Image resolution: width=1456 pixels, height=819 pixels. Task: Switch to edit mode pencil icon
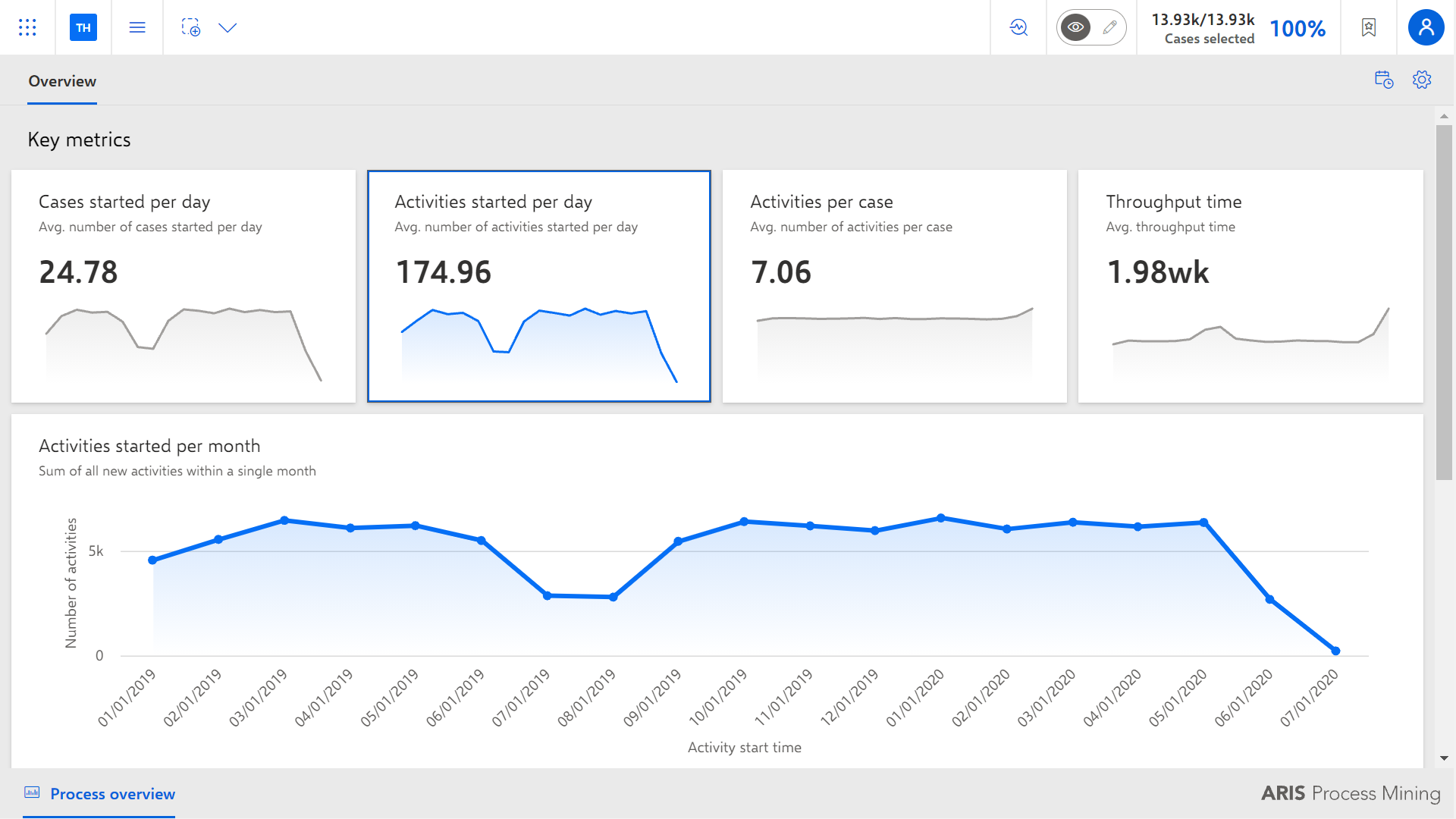click(x=1109, y=27)
